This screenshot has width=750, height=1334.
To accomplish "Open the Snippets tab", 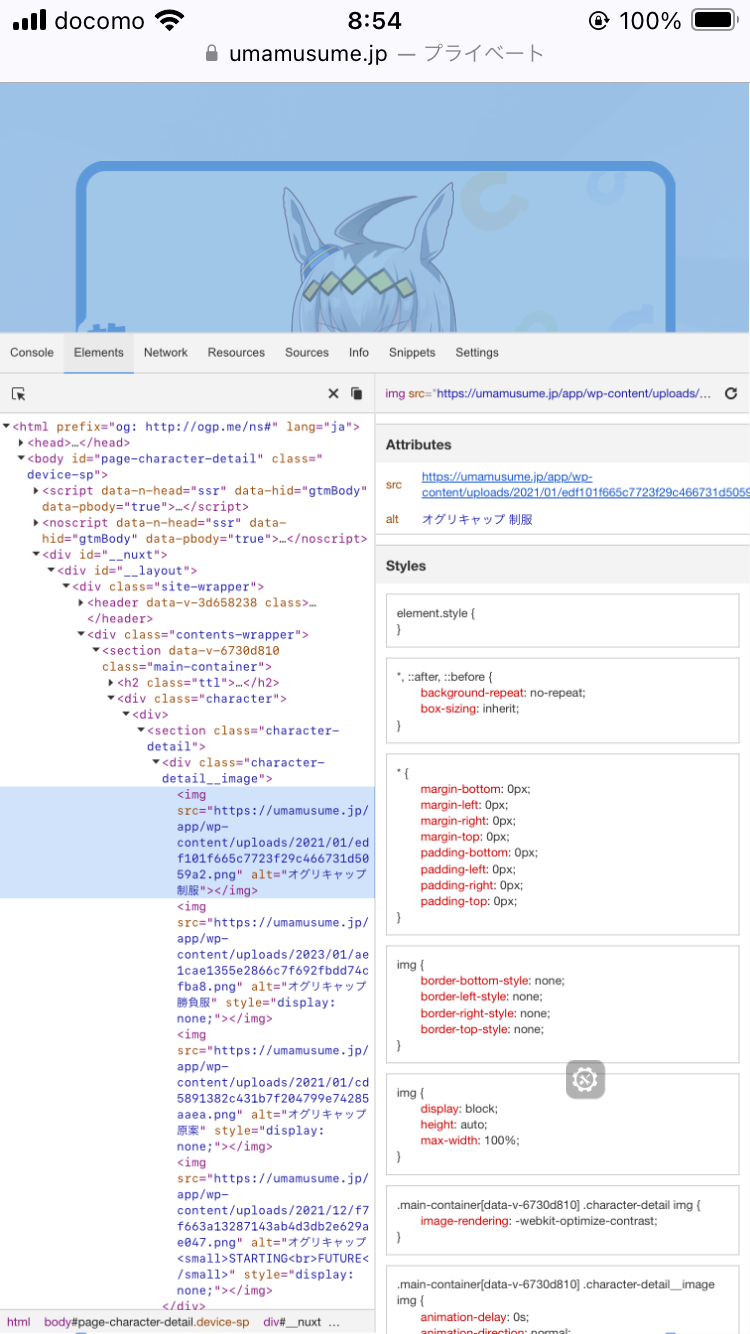I will (x=412, y=353).
